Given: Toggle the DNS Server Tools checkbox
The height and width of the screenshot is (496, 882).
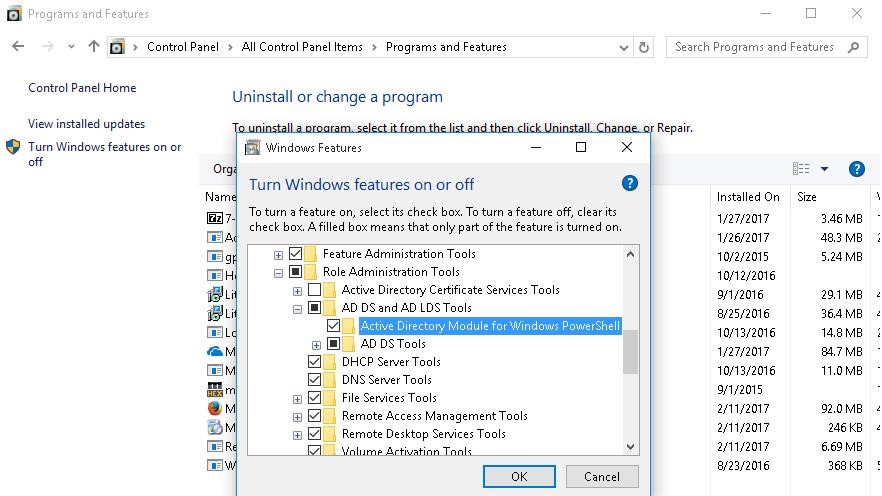Looking at the screenshot, I should (315, 380).
